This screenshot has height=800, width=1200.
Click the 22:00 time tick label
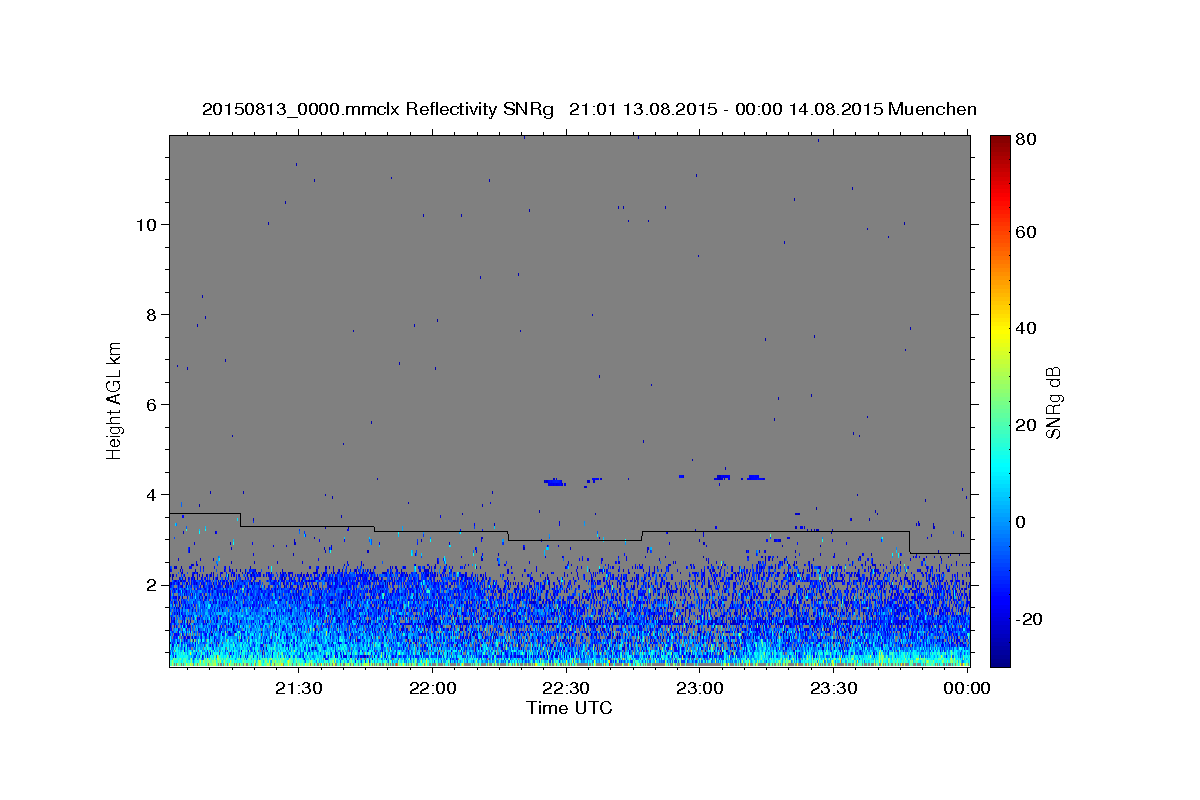point(432,688)
